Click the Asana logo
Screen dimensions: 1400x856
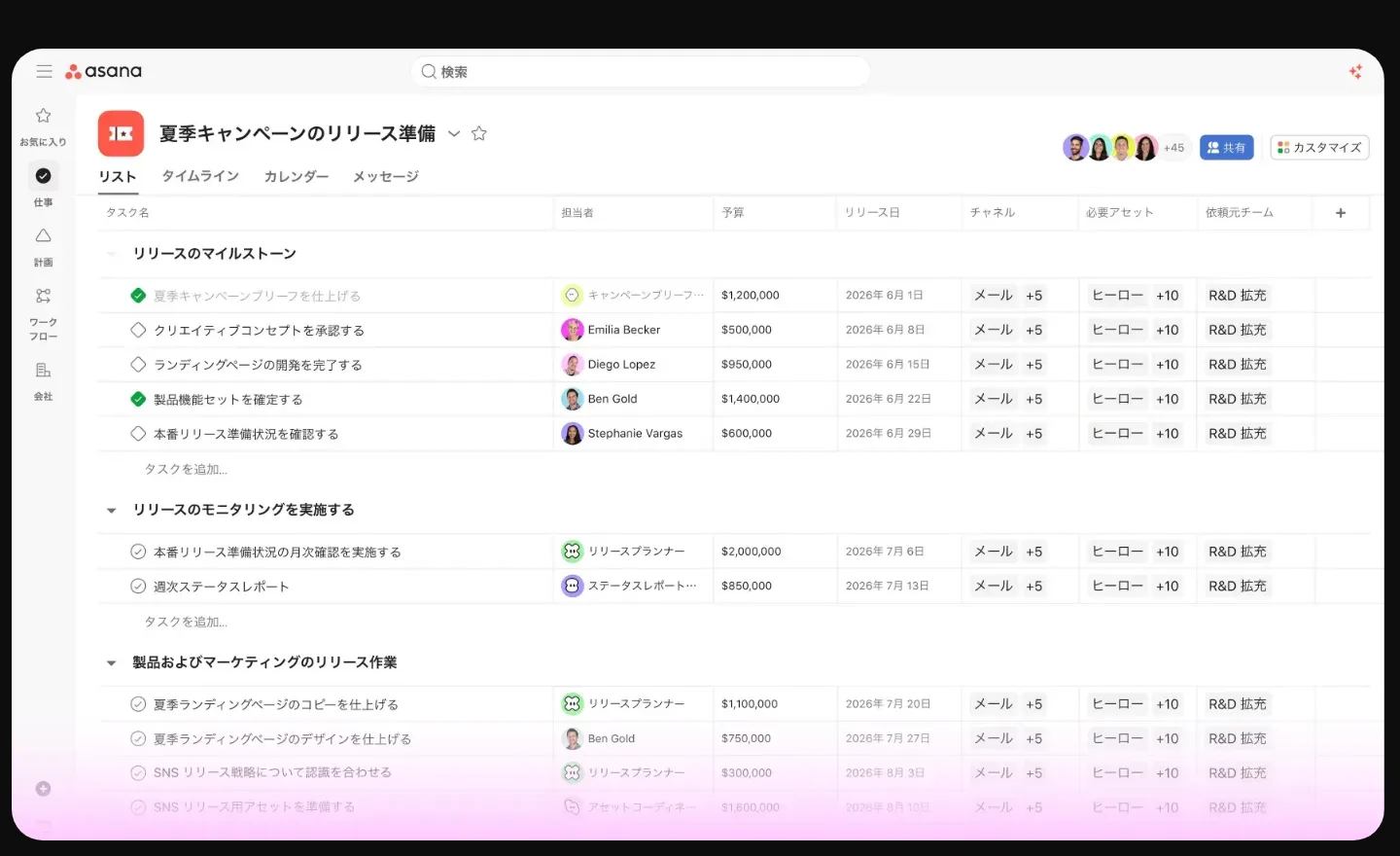pyautogui.click(x=103, y=71)
